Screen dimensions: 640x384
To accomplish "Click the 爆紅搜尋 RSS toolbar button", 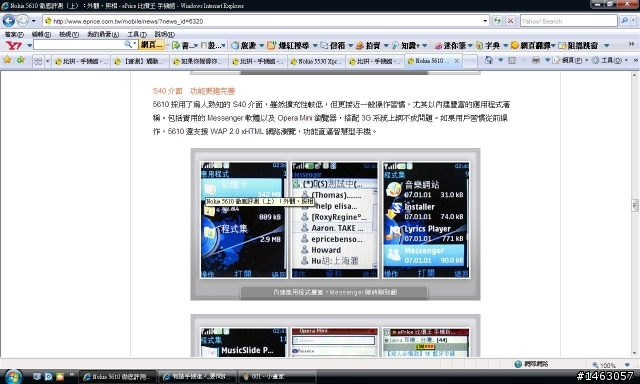I will click(288, 45).
